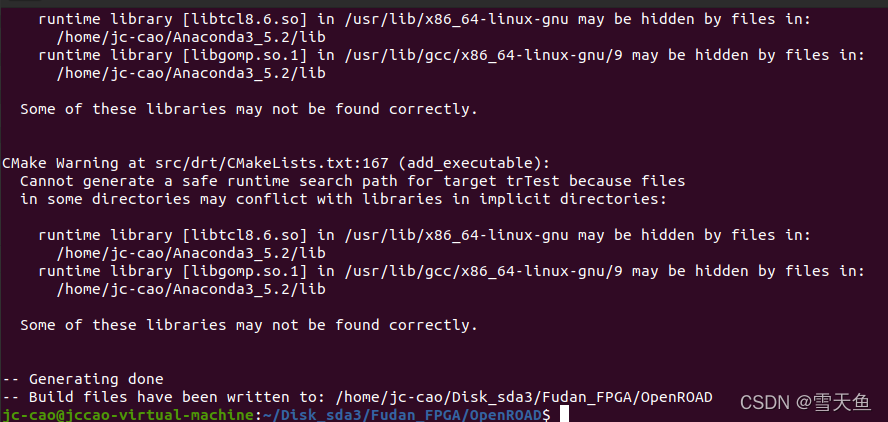The image size is (888, 422).
Task: Click the terminal cursor block after the prompt
Action: 564,415
